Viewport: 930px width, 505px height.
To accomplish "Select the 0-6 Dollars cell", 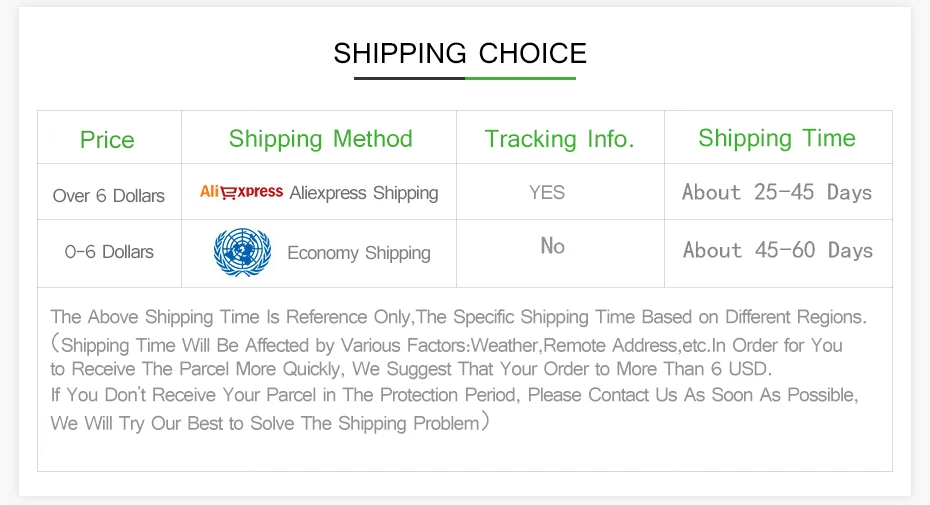I will coord(109,252).
